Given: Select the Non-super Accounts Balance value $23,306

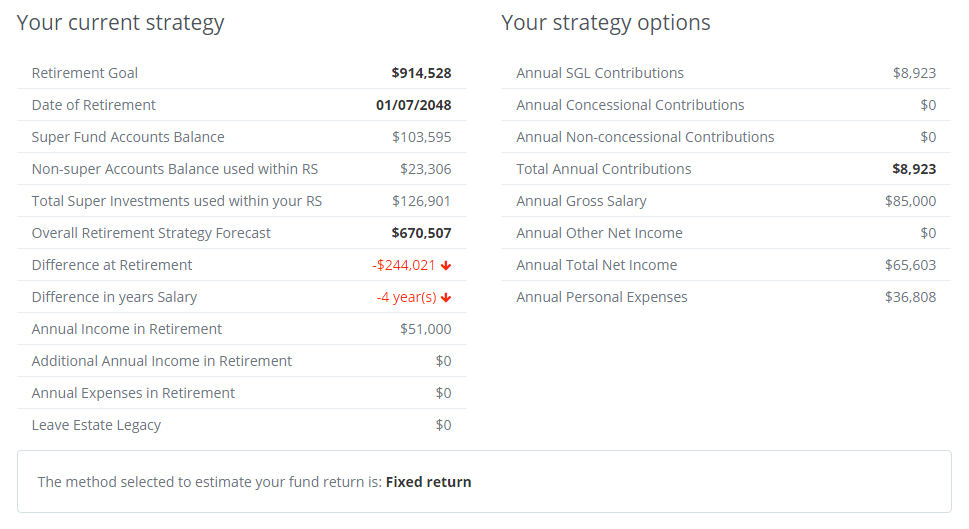Looking at the screenshot, I should point(425,169).
